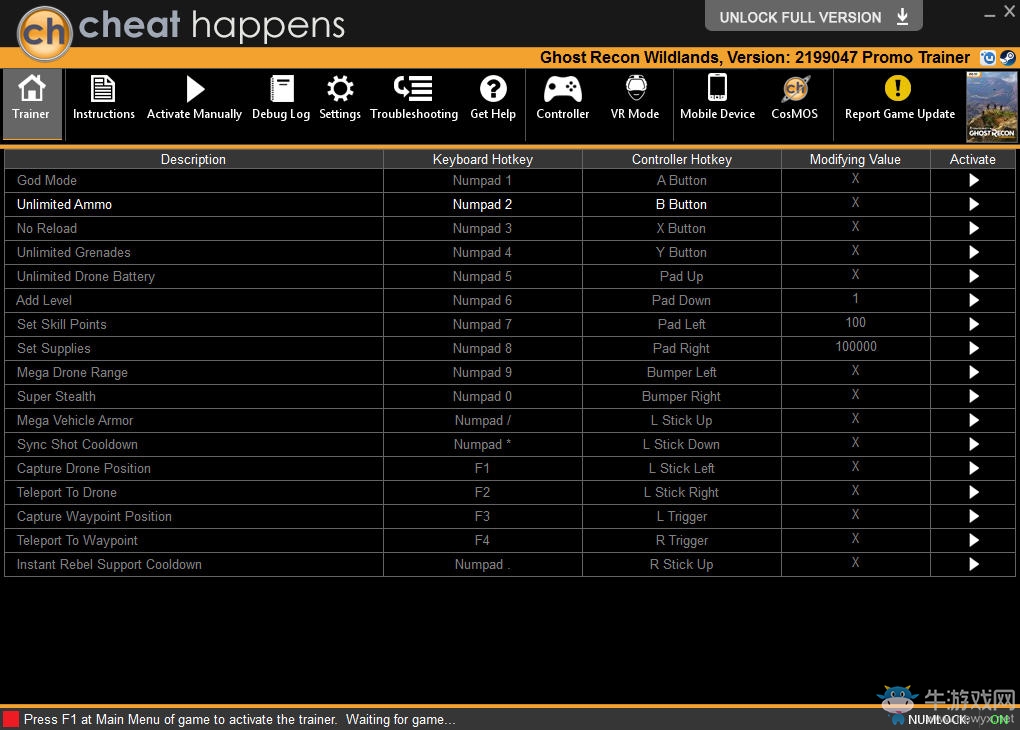Click the Steam icon in title bar
Screen dimensions: 1020x730
[x=1008, y=58]
